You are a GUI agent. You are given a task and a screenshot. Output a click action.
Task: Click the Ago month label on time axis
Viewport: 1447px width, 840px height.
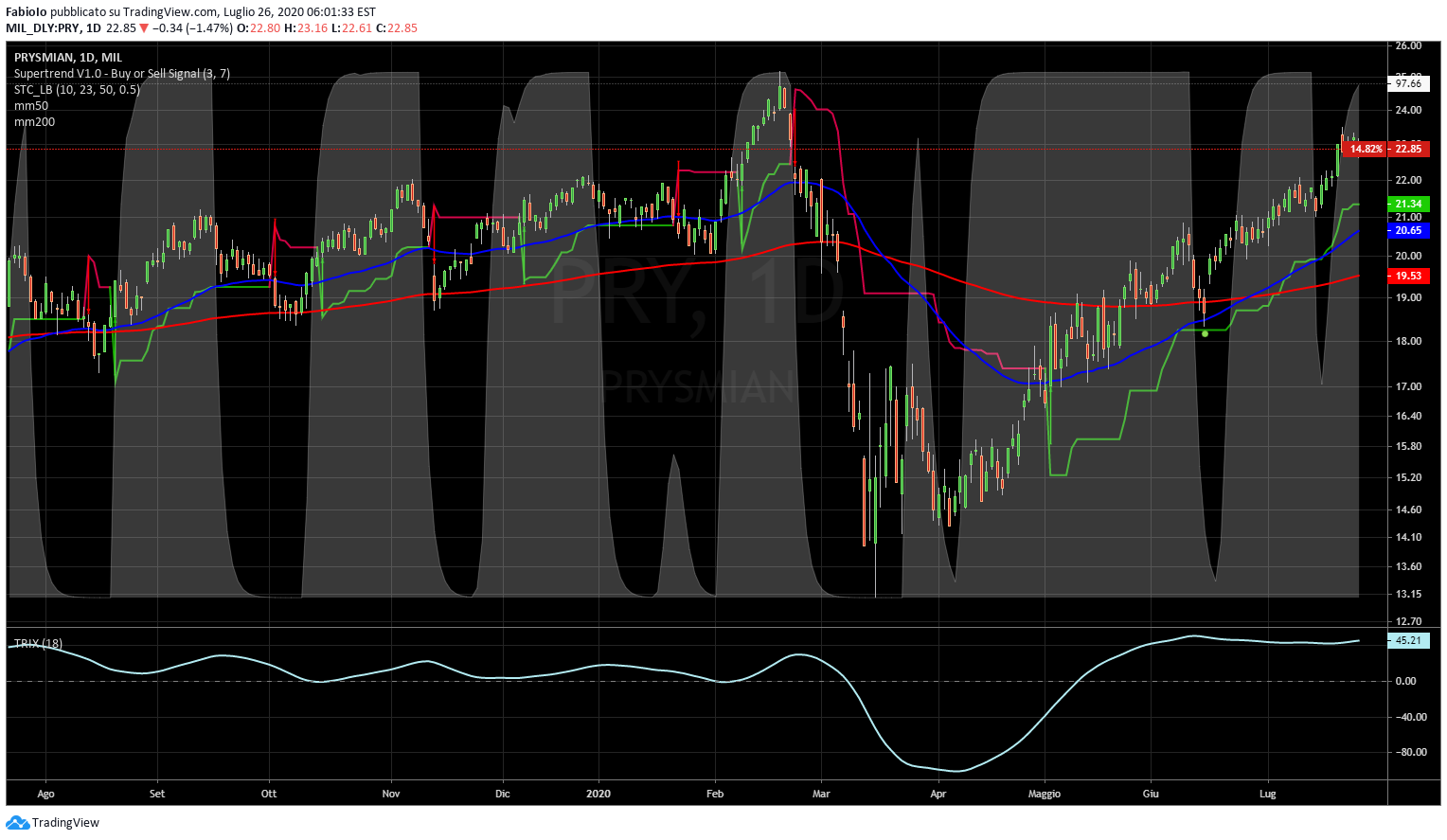[x=45, y=794]
